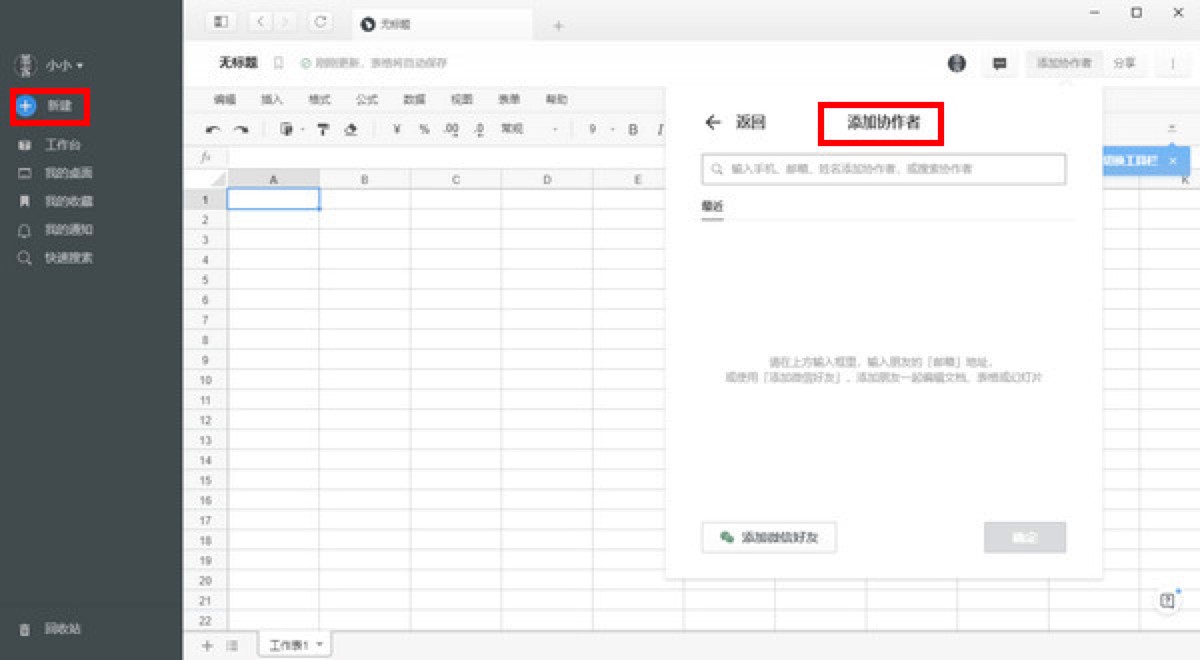Apply currency ¥ format

397,129
